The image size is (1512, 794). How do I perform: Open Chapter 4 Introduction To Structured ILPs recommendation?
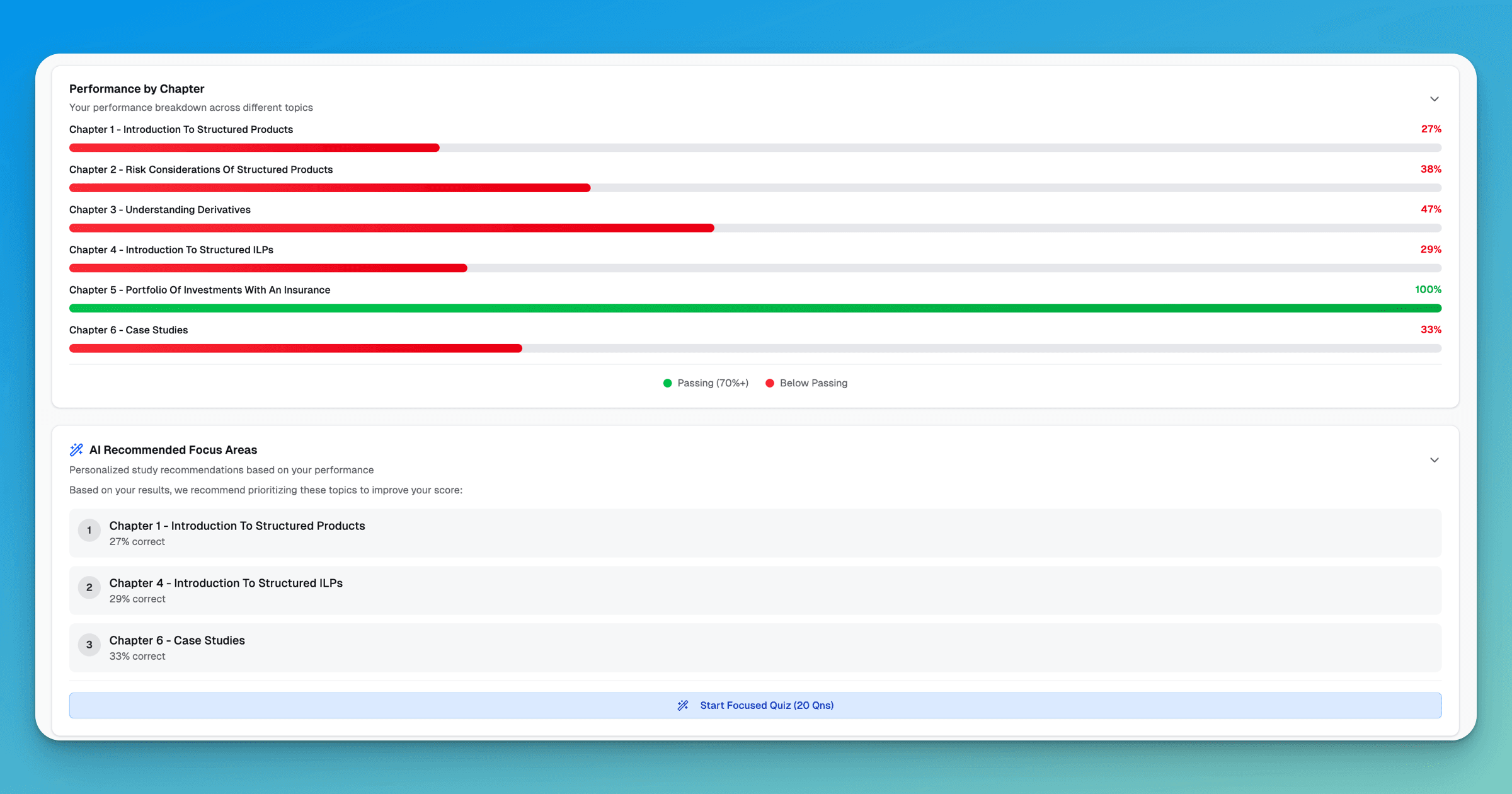pyautogui.click(x=226, y=584)
